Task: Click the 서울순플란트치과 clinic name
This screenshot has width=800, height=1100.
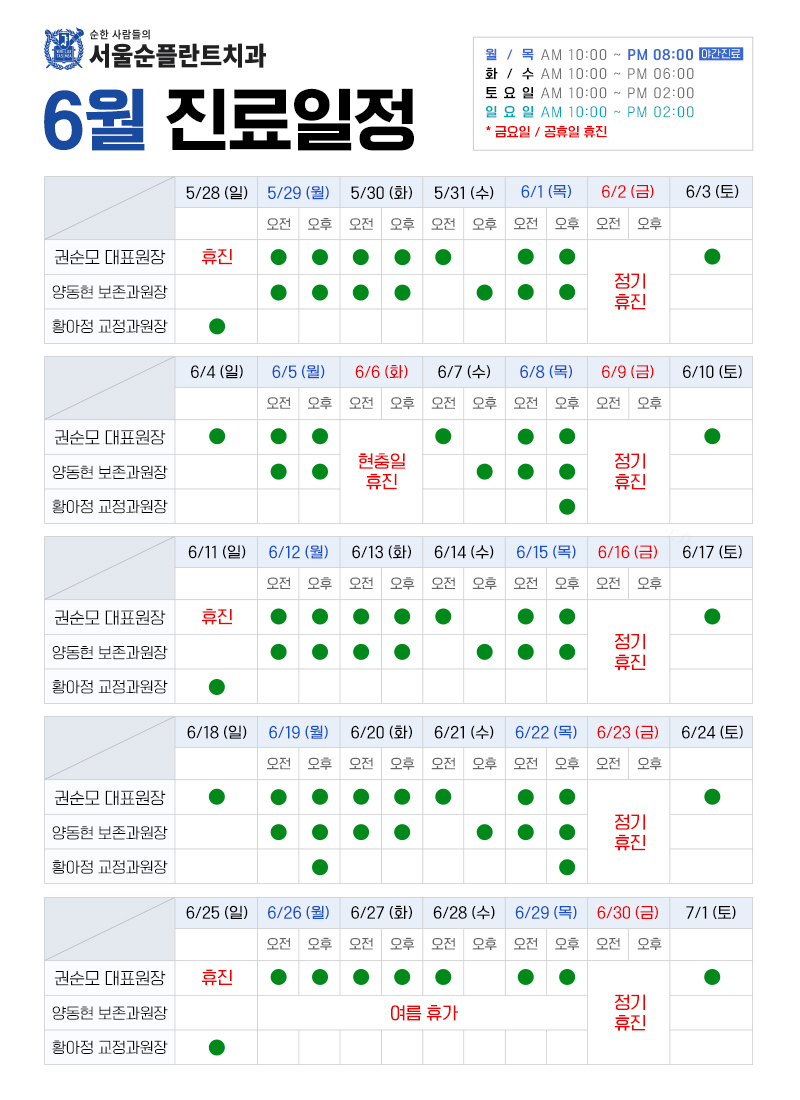Action: pyautogui.click(x=178, y=55)
